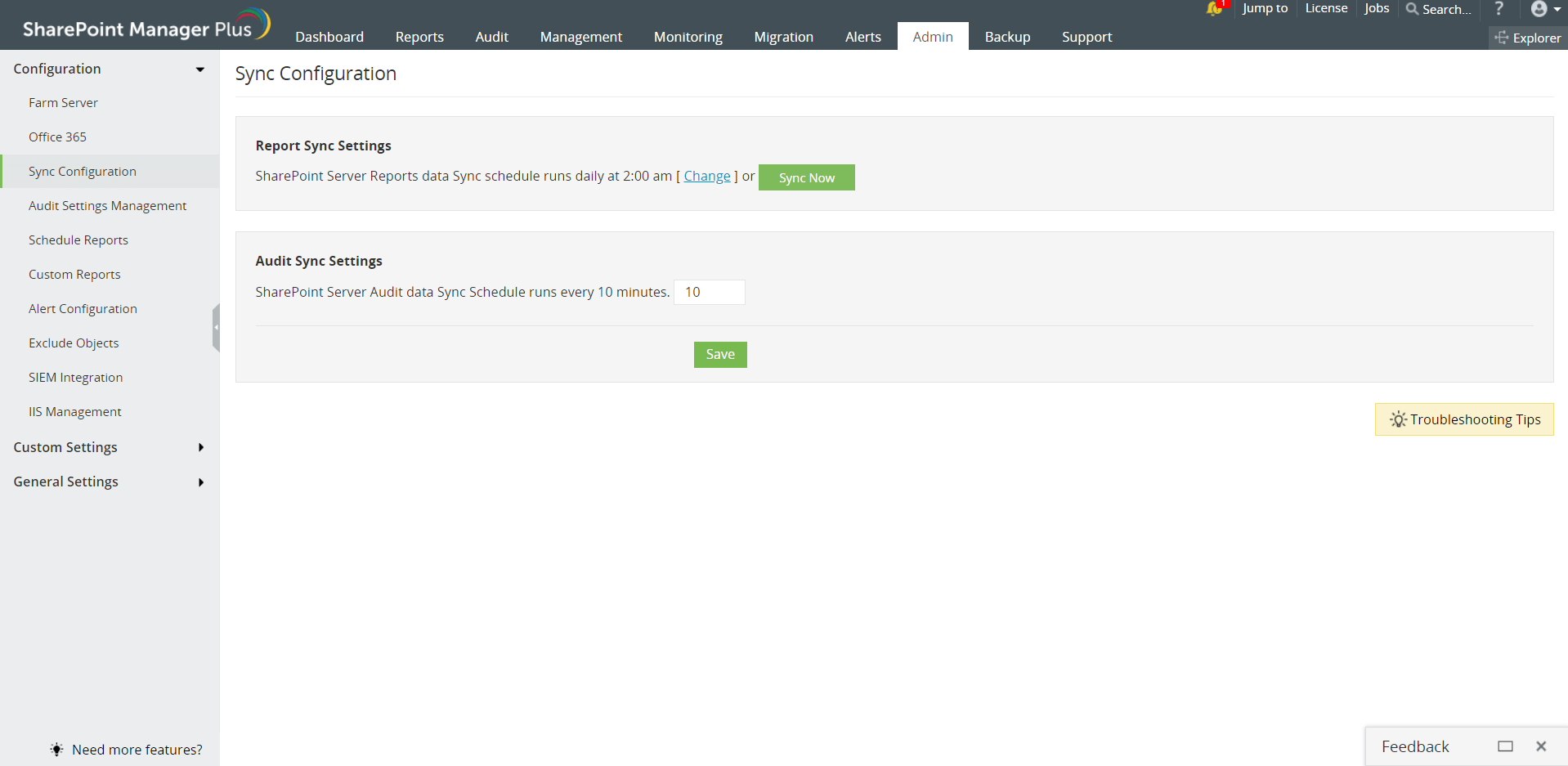Open the notifications bell icon
Viewport: 1568px width, 766px height.
[1214, 8]
